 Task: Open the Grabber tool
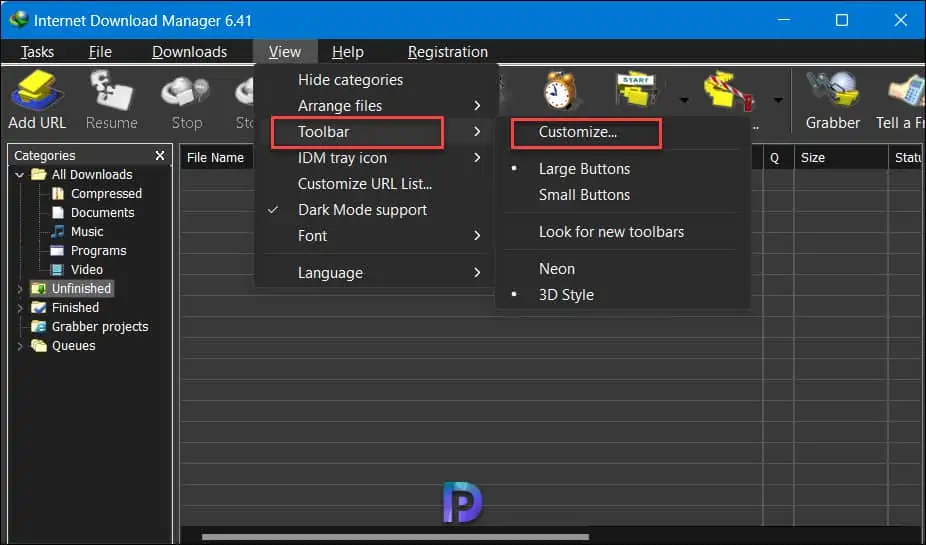coord(833,99)
